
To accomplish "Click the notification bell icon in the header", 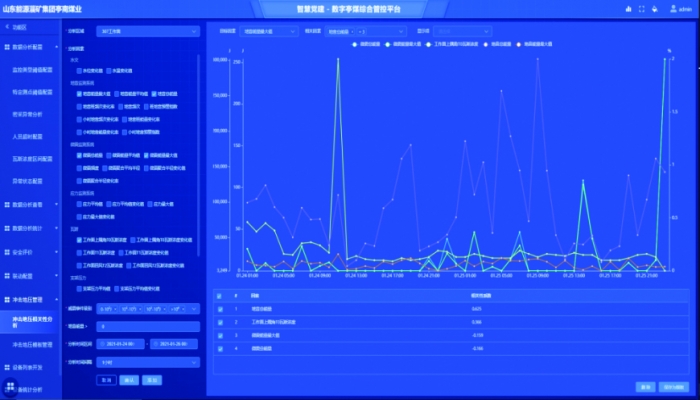I will (653, 8).
